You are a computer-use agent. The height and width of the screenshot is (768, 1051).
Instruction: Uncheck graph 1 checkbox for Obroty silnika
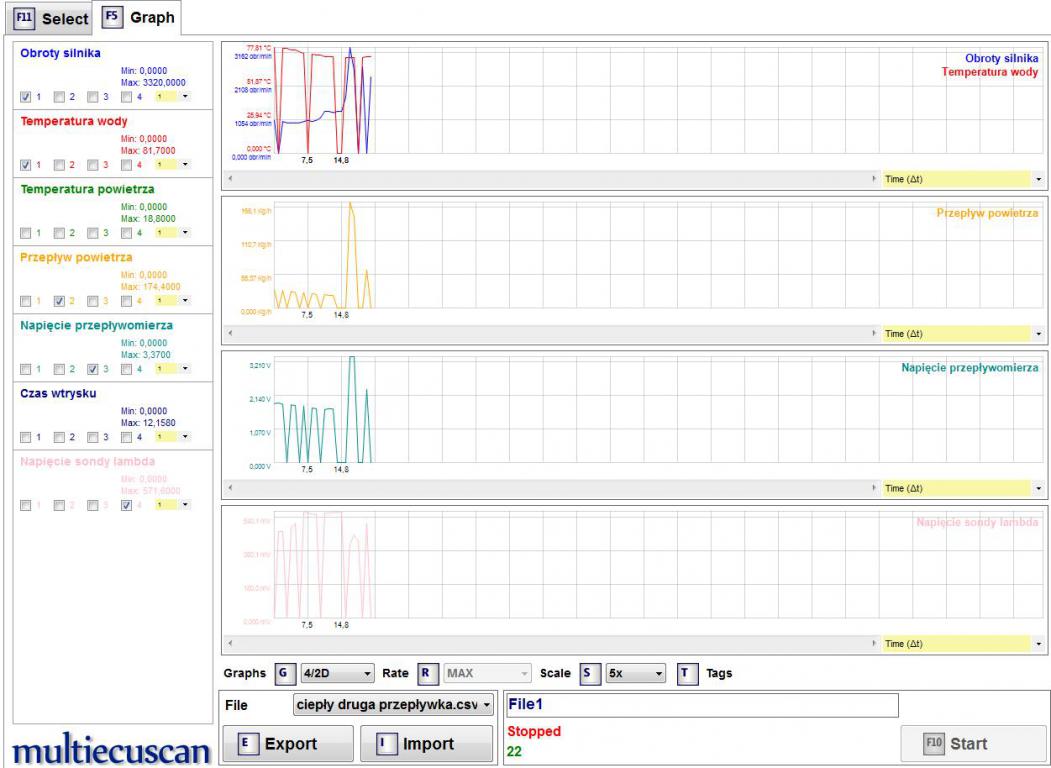tap(26, 97)
